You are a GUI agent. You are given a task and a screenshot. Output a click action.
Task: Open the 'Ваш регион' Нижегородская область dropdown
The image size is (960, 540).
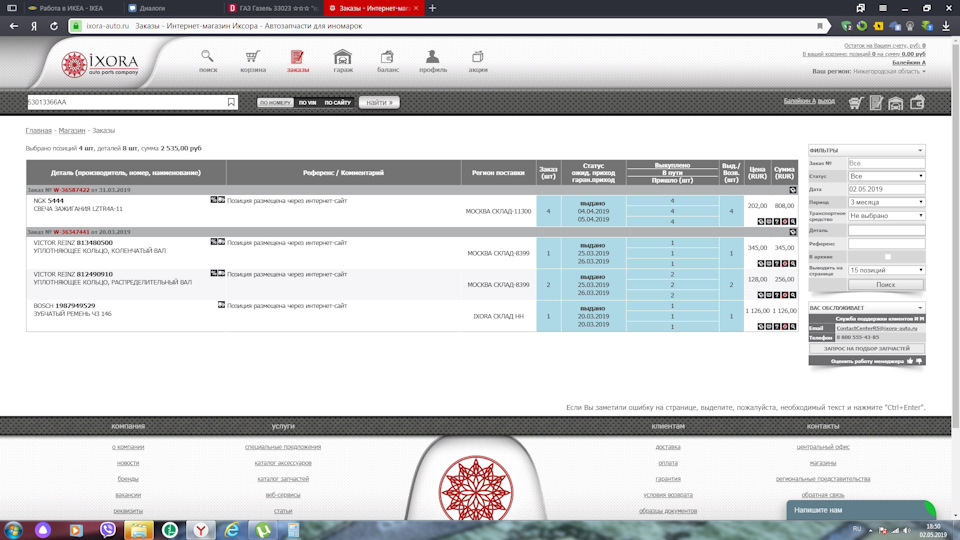(x=889, y=71)
